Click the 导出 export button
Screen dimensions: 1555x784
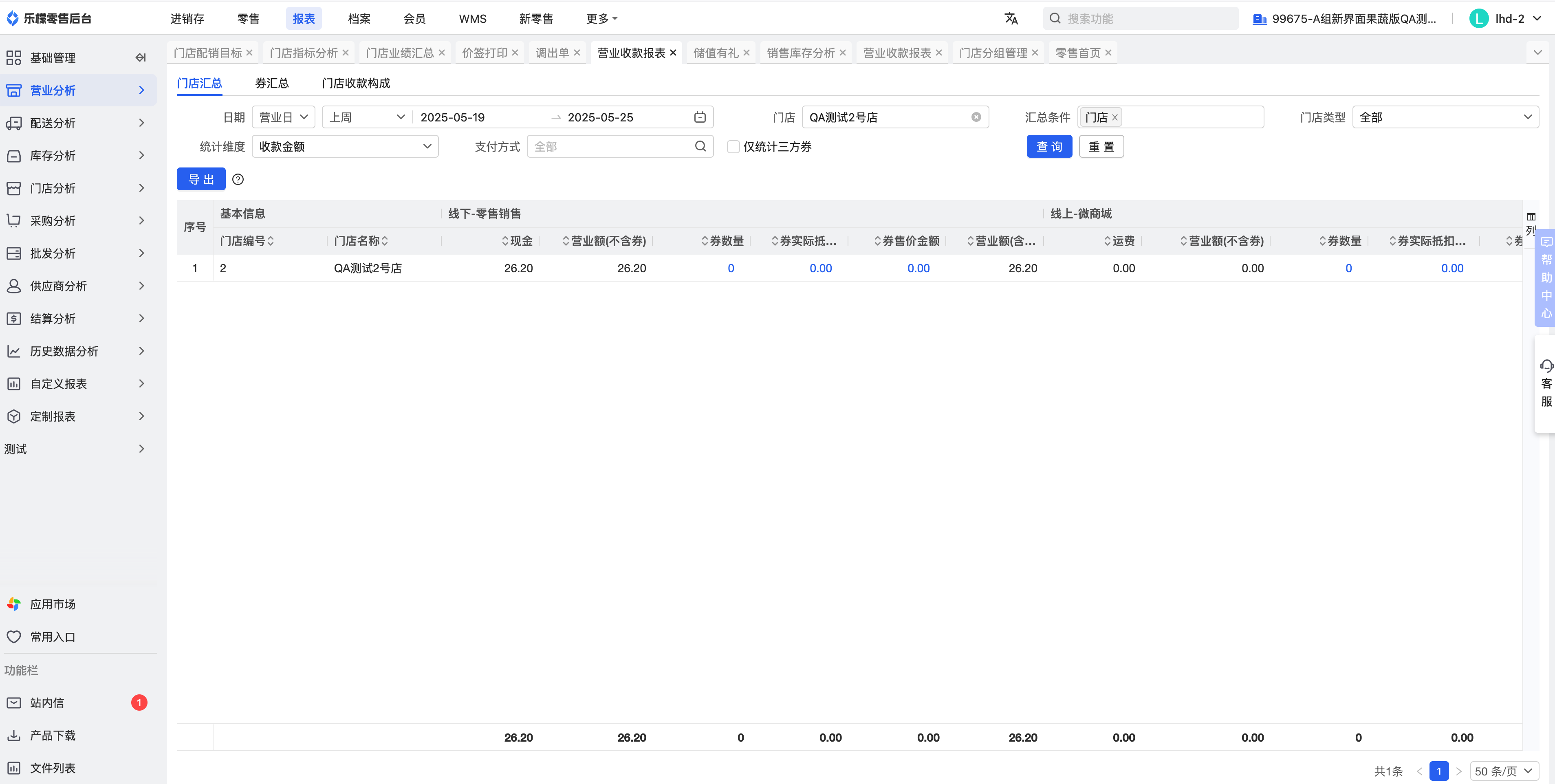[x=201, y=179]
